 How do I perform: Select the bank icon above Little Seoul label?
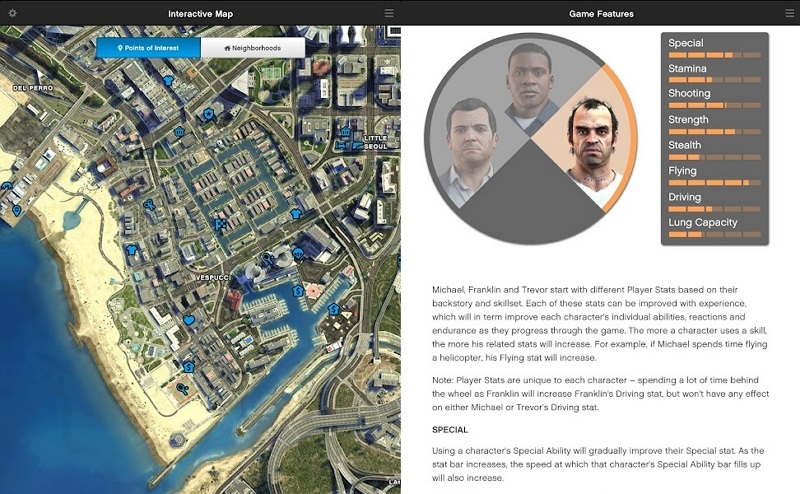[x=346, y=131]
